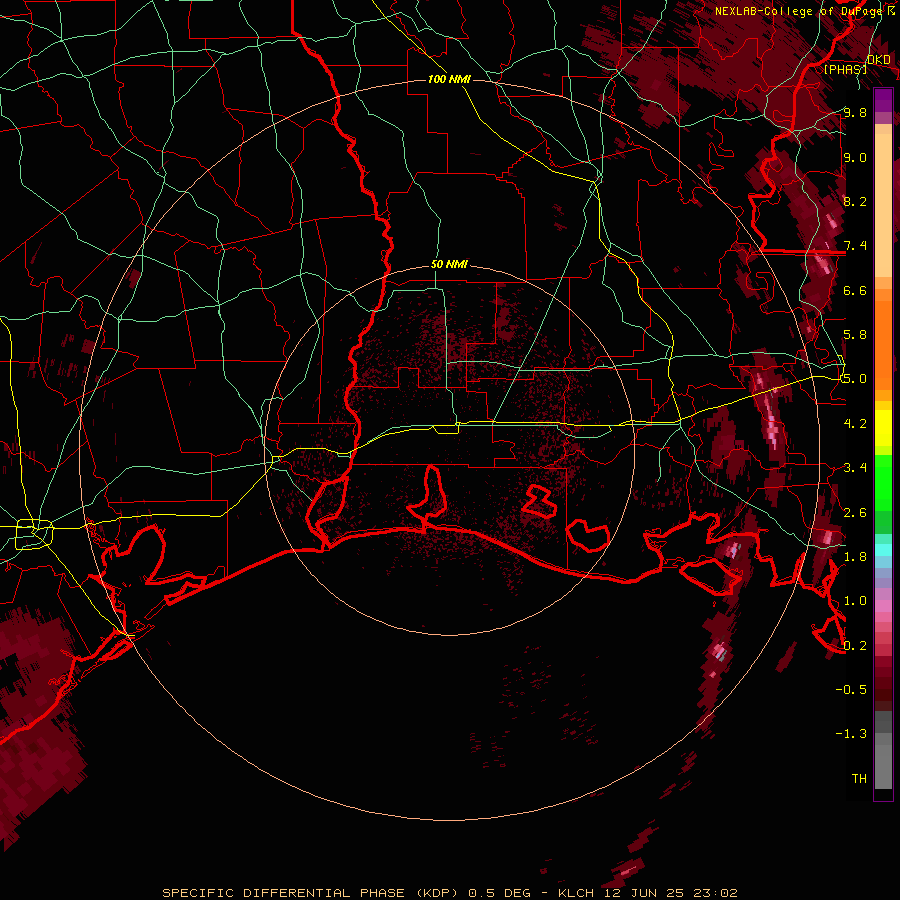The width and height of the screenshot is (900, 900).
Task: Click the -1.3 value on the scale
Action: coord(851,734)
